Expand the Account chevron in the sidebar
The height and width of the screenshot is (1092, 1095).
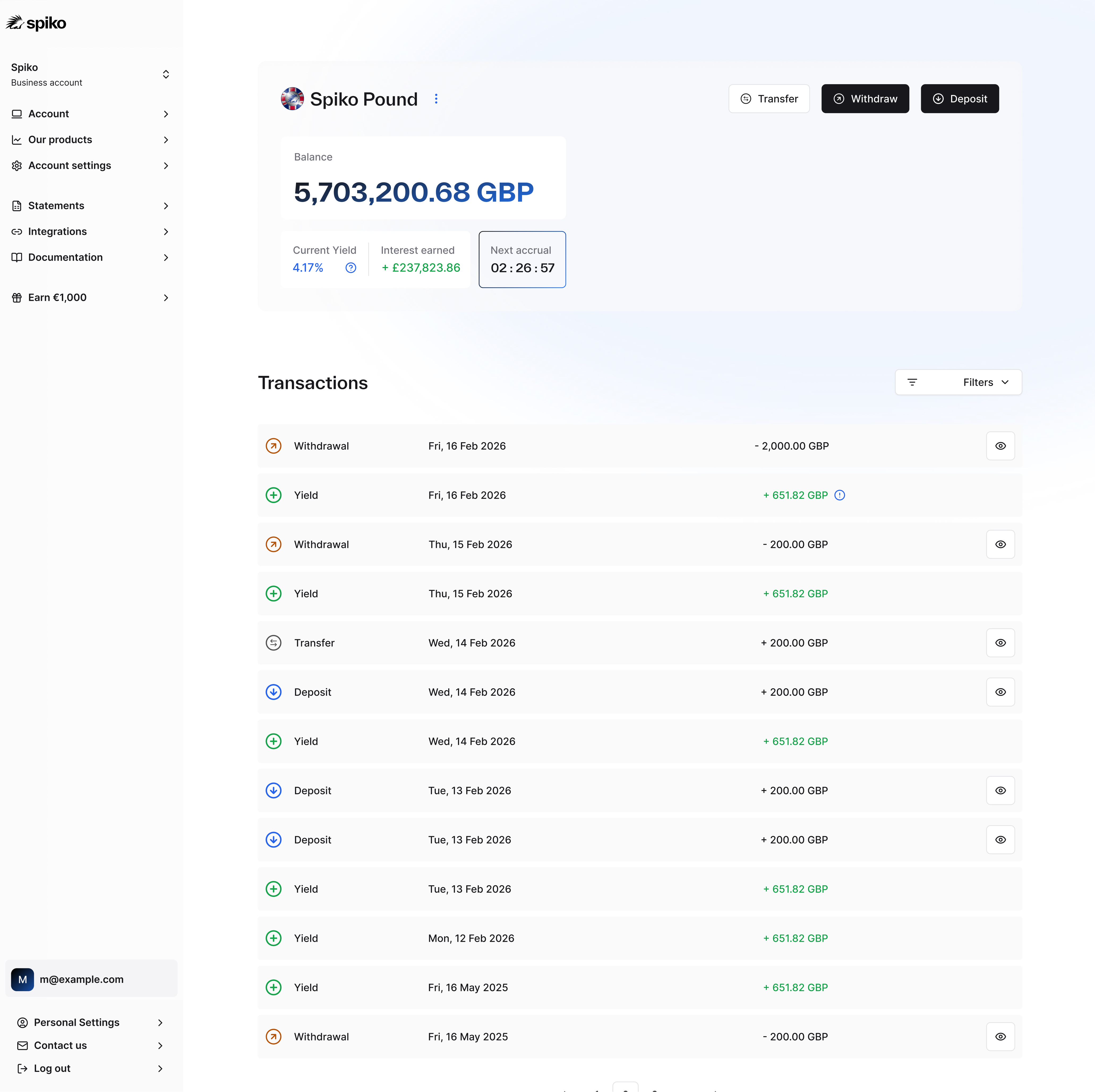[x=166, y=114]
